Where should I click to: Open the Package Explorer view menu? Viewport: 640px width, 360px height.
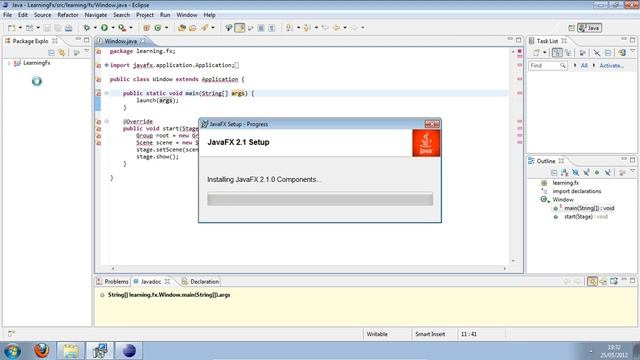tap(87, 52)
